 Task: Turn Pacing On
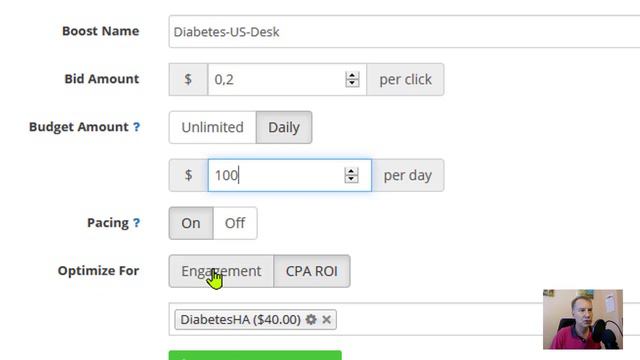pos(191,223)
